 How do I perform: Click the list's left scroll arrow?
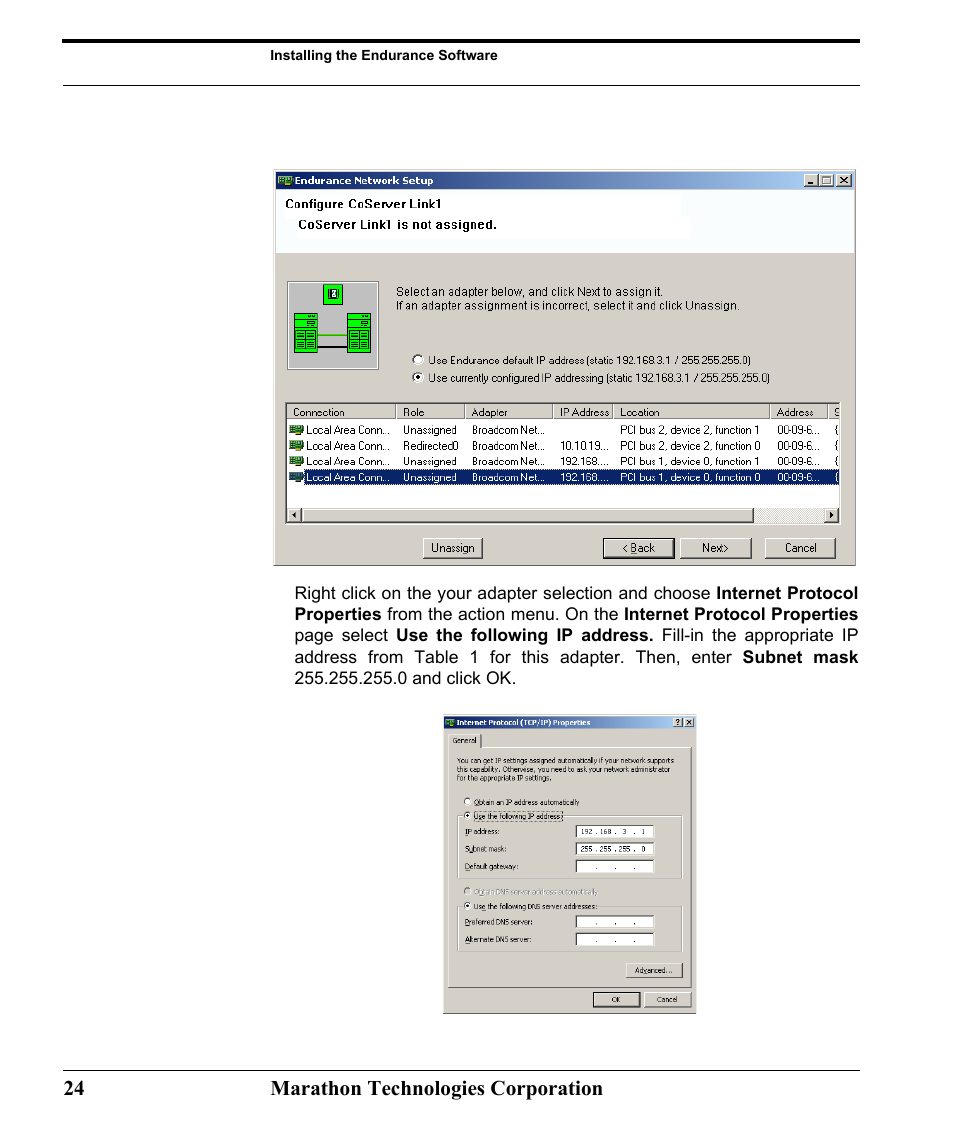(x=294, y=516)
